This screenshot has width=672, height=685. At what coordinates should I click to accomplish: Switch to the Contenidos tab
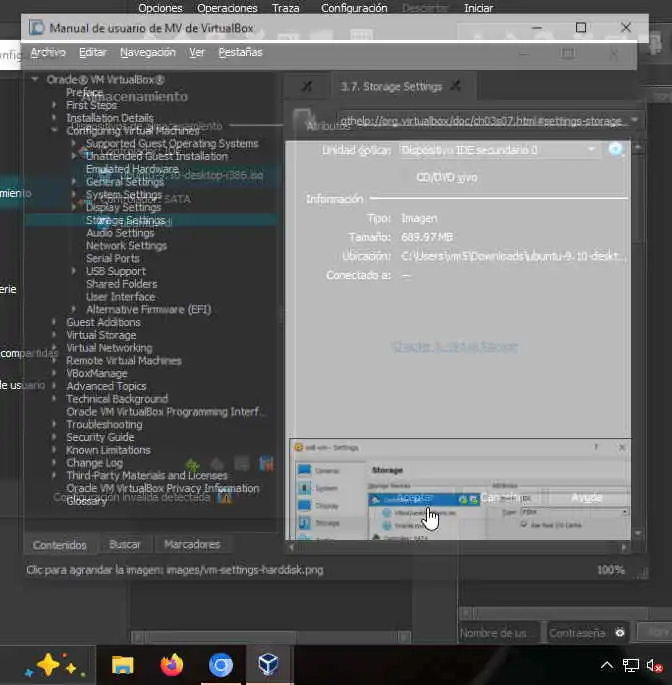[x=60, y=545]
